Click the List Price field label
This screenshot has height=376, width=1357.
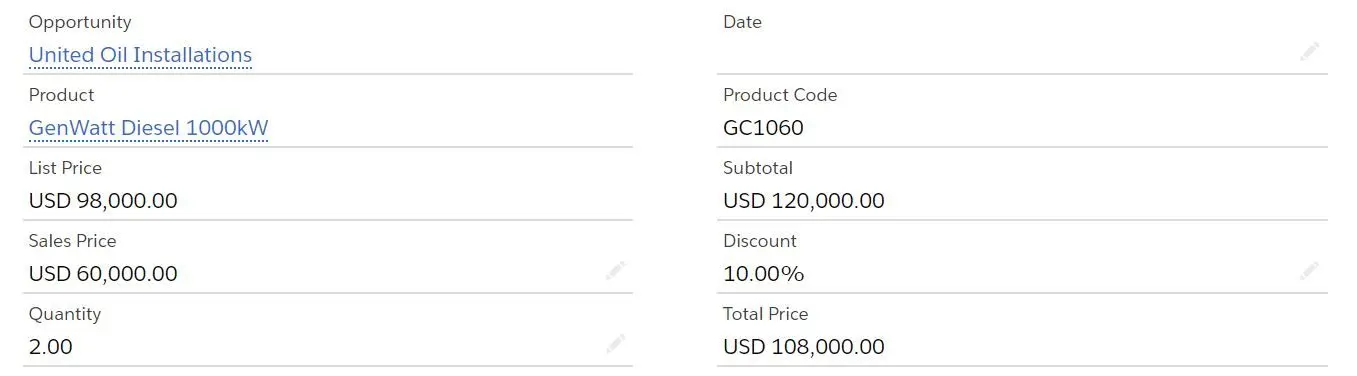[65, 168]
